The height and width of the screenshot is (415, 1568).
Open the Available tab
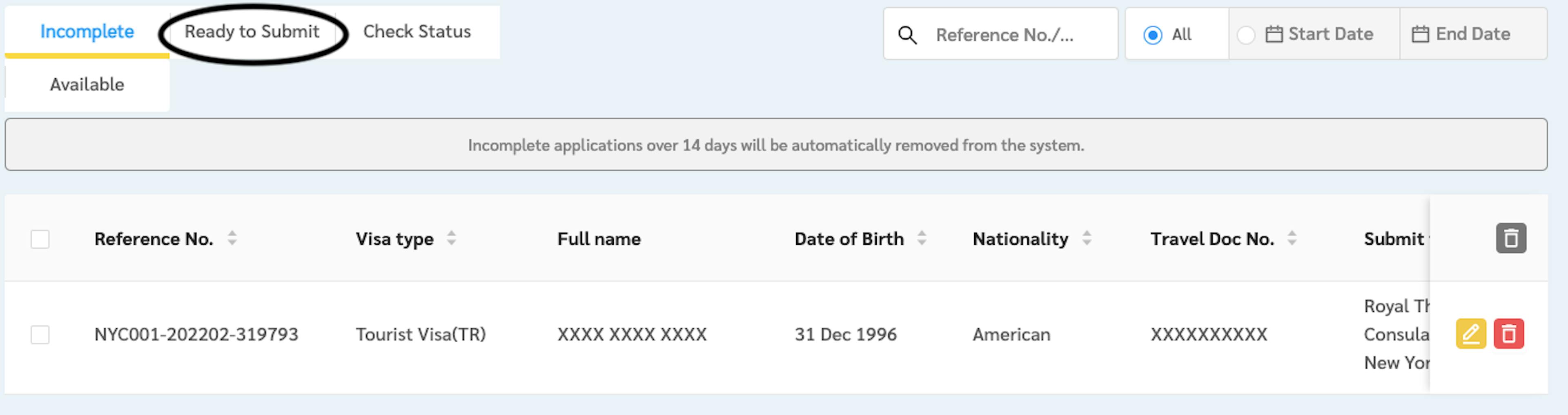click(87, 85)
